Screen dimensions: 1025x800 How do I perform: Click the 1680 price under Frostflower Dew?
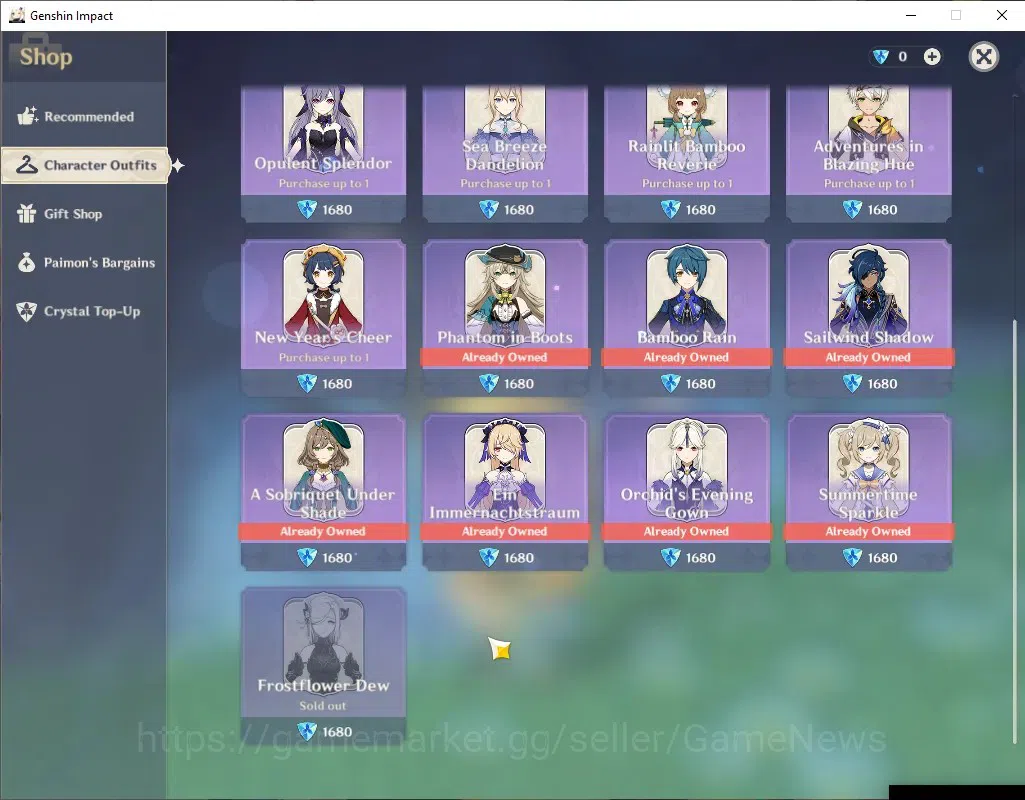[337, 732]
